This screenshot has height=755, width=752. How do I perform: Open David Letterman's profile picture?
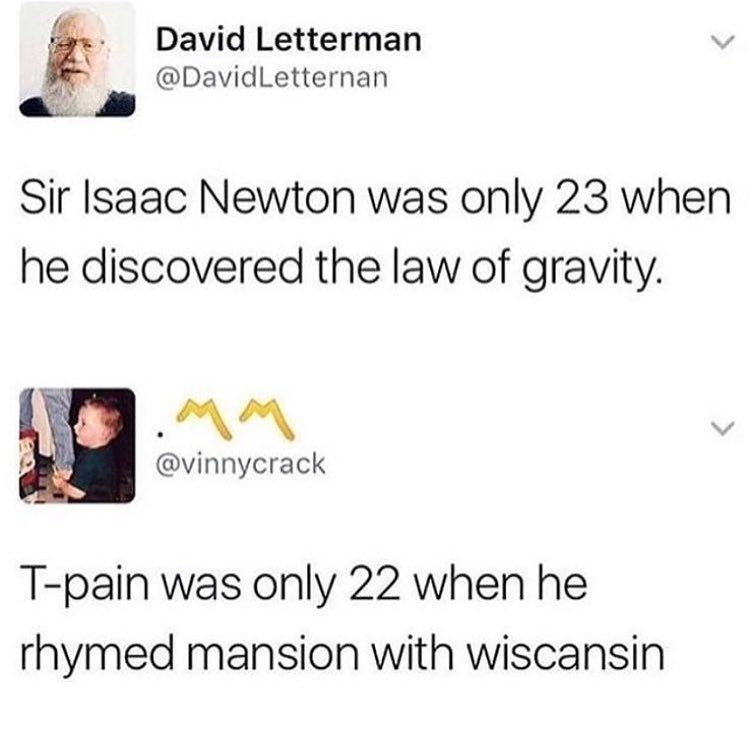click(x=77, y=60)
